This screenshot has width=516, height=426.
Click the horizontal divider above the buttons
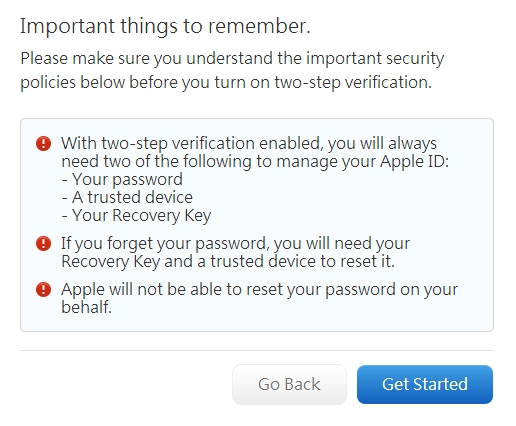256,350
